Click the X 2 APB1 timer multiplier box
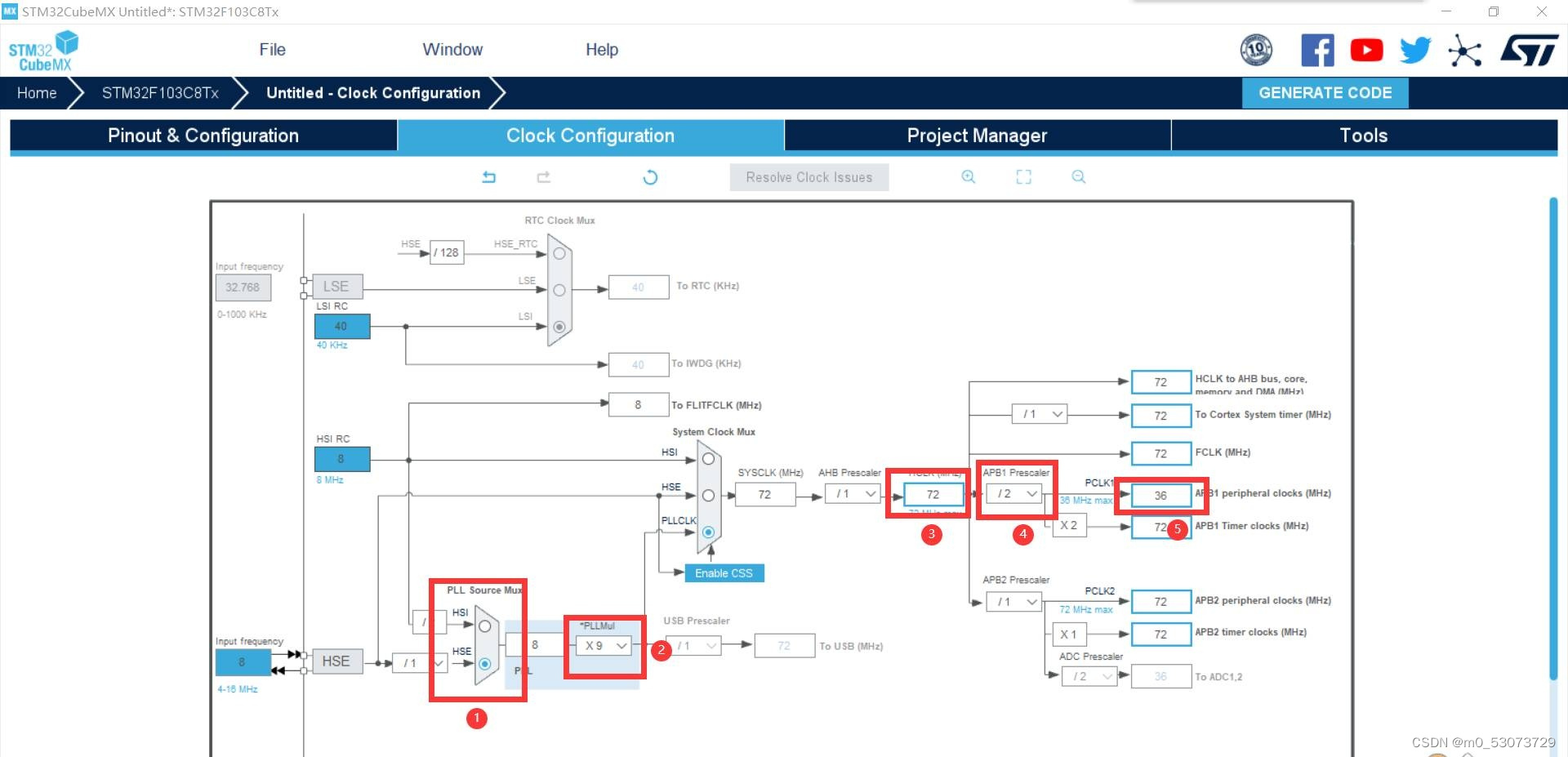 pyautogui.click(x=1069, y=526)
